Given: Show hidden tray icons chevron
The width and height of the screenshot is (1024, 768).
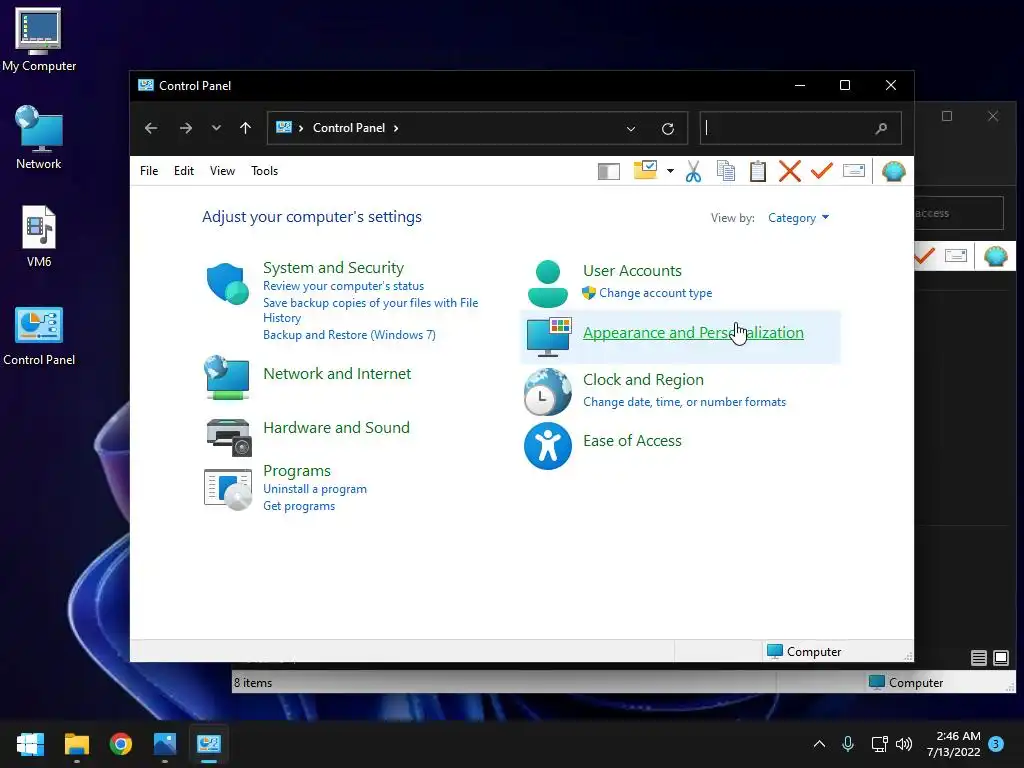Looking at the screenshot, I should tap(819, 744).
